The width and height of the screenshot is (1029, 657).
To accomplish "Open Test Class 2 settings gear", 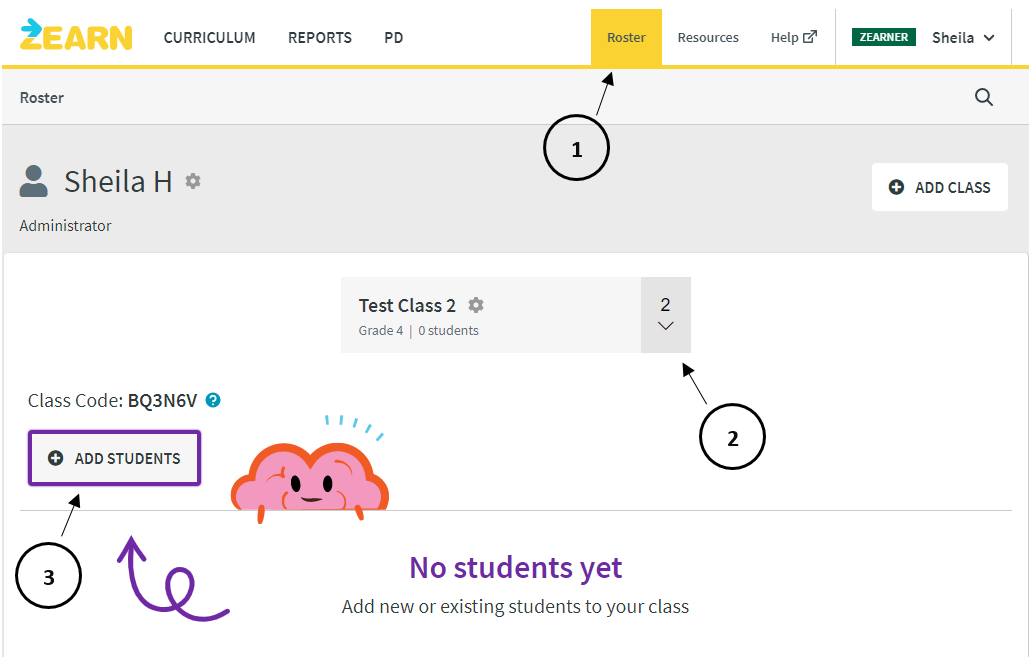I will (476, 305).
